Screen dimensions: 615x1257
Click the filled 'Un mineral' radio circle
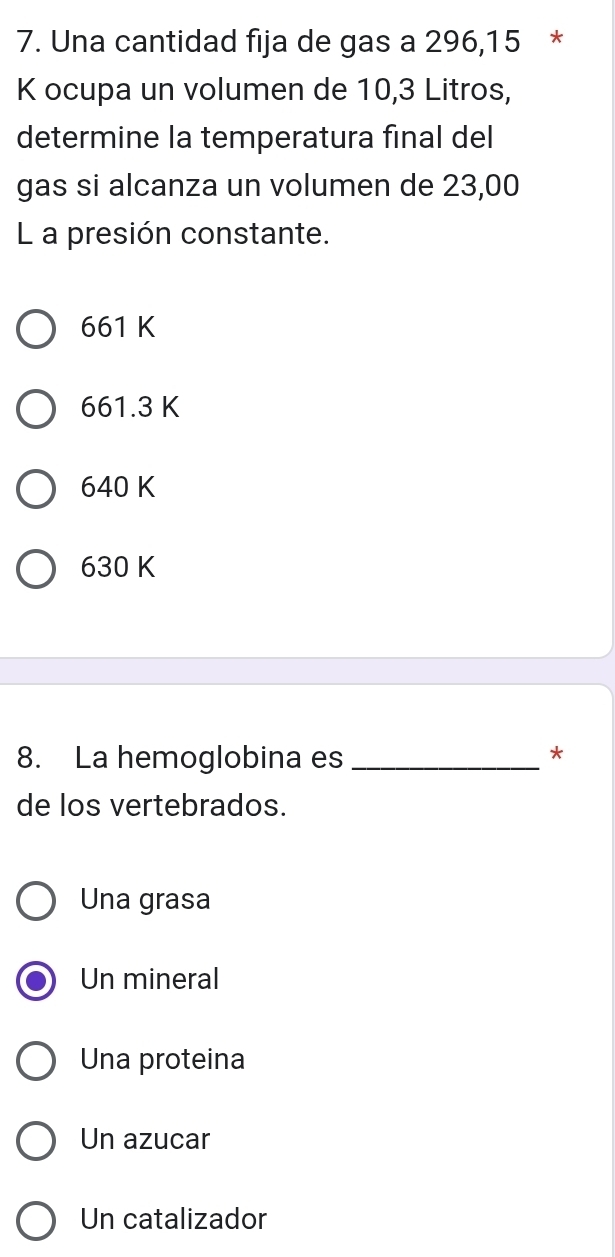(35, 980)
